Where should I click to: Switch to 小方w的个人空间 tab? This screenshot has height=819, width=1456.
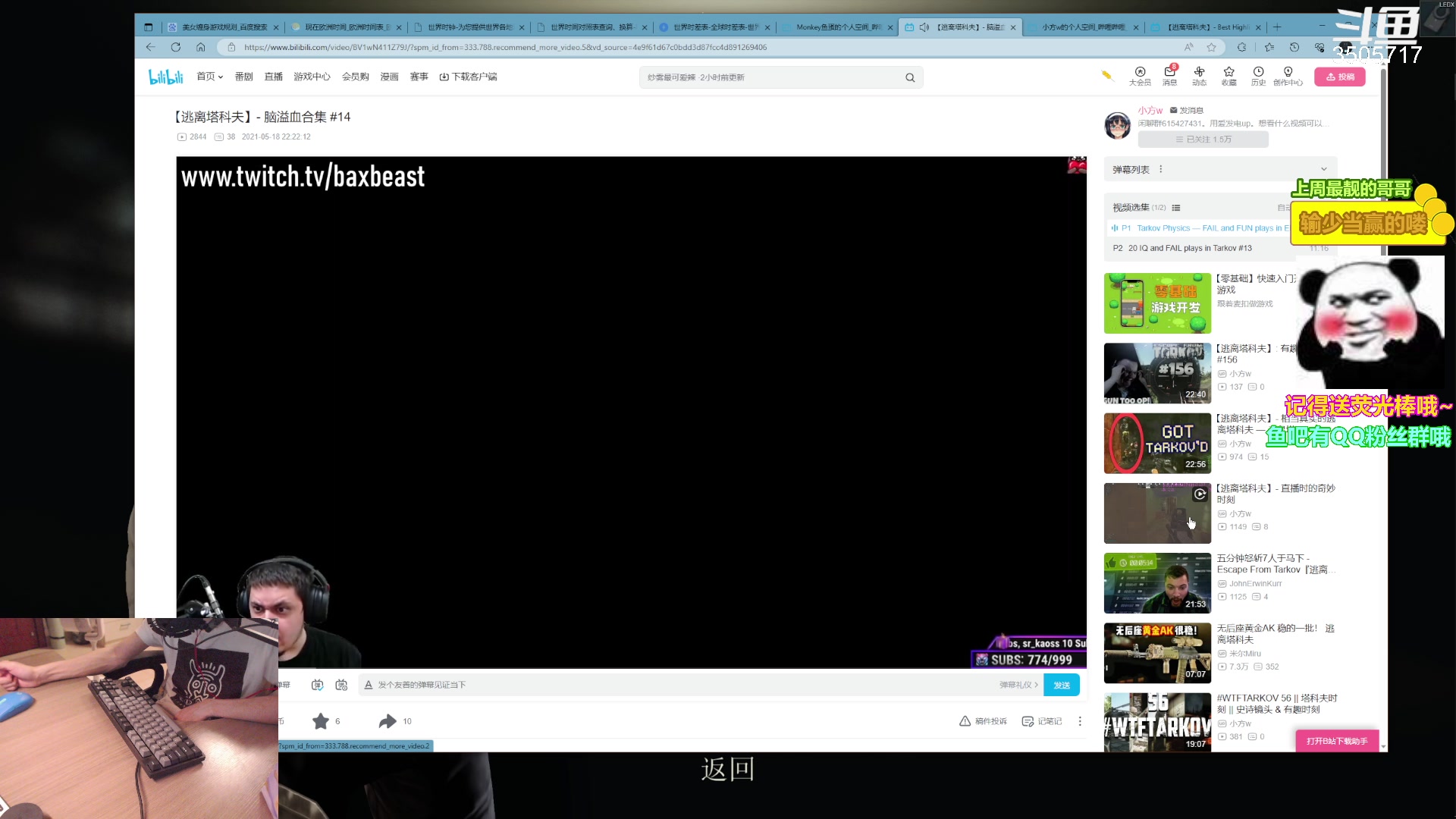pos(1083,27)
